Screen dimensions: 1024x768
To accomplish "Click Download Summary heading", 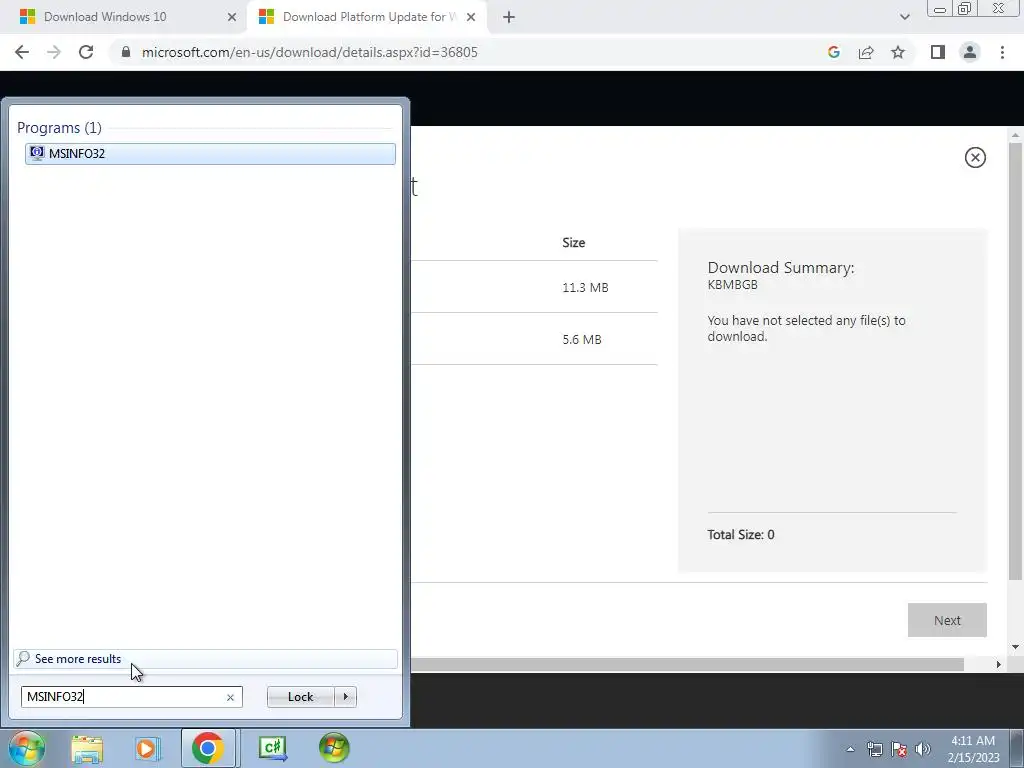I will 780,268.
